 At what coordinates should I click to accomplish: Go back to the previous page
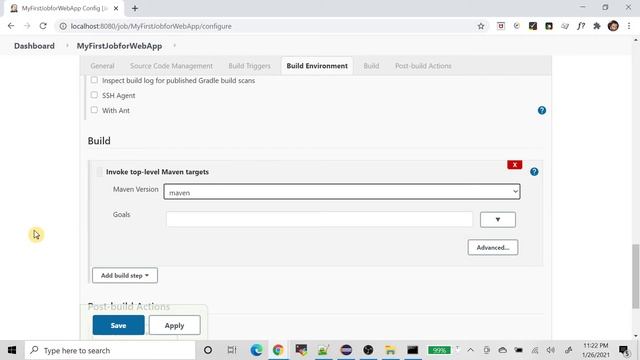[x=11, y=26]
